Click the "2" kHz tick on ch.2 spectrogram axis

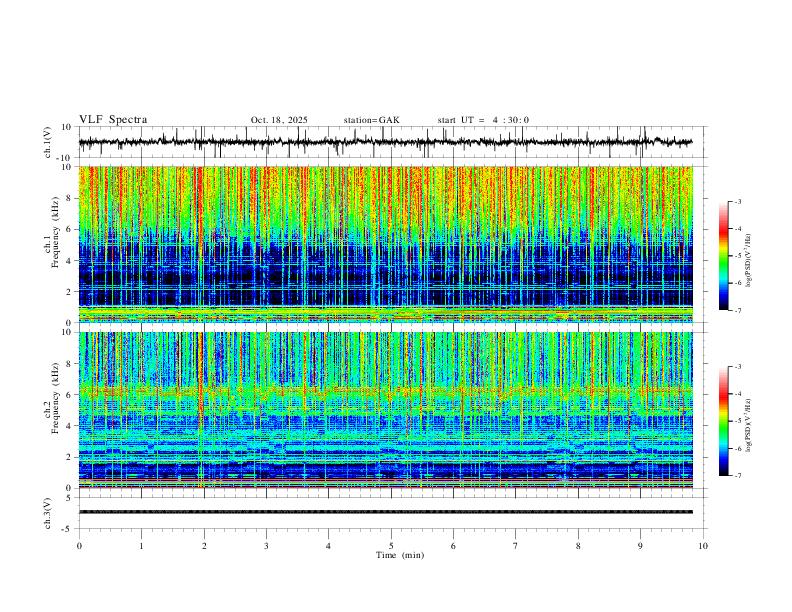69,457
